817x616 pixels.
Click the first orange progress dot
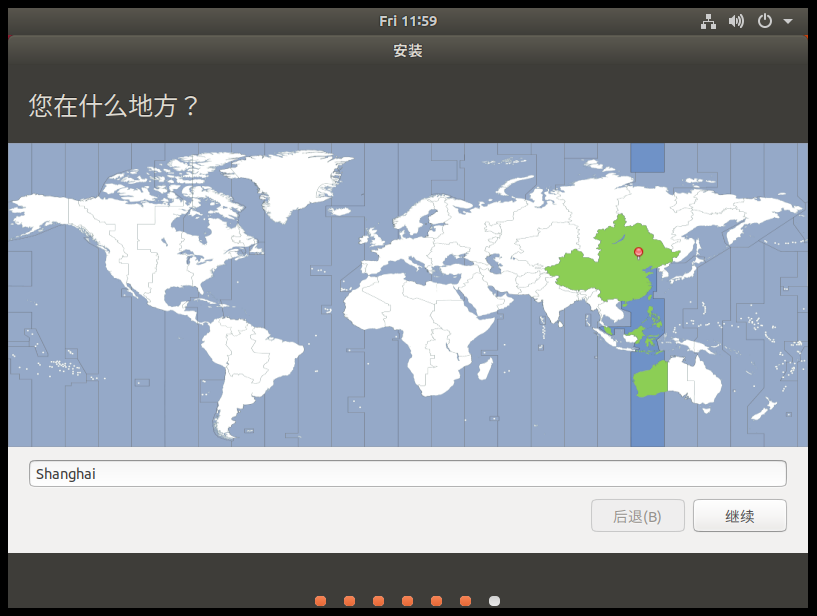(320, 601)
